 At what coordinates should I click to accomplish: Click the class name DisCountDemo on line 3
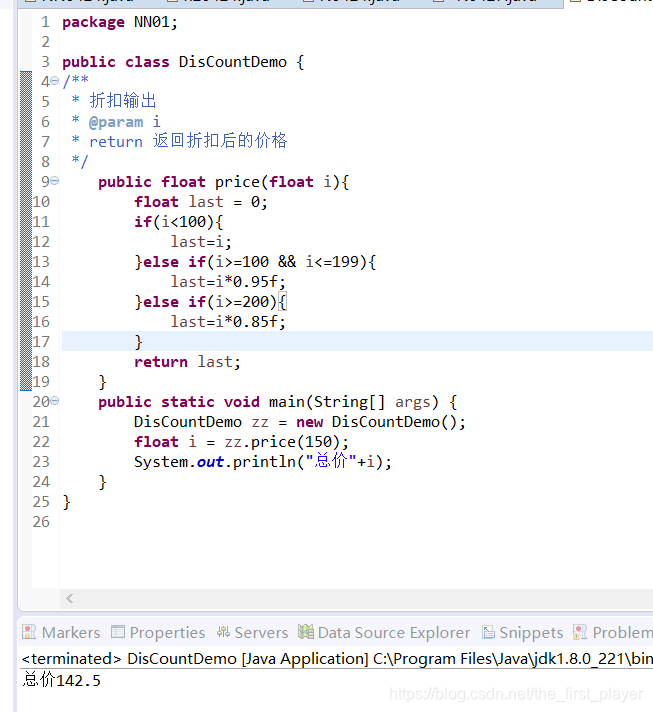[x=233, y=62]
